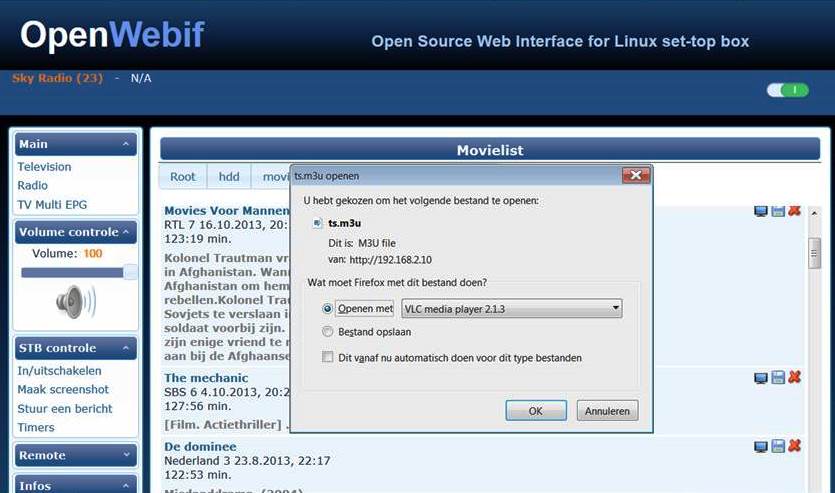This screenshot has width=835, height=493.
Task: Click the movielist scrollbar thumb
Action: pyautogui.click(x=814, y=253)
